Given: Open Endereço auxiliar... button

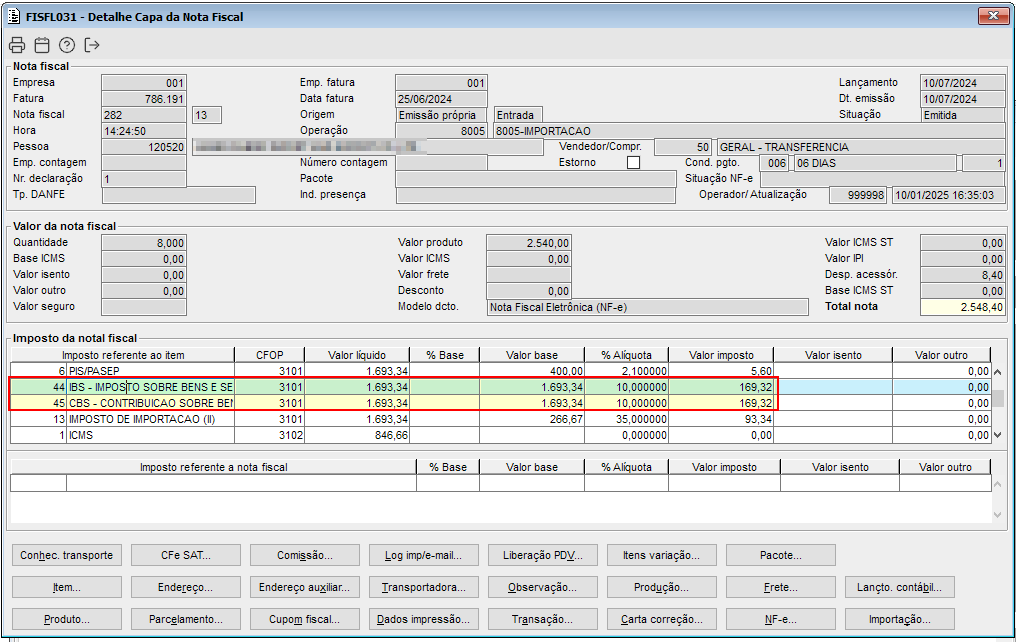Looking at the screenshot, I should coord(305,587).
